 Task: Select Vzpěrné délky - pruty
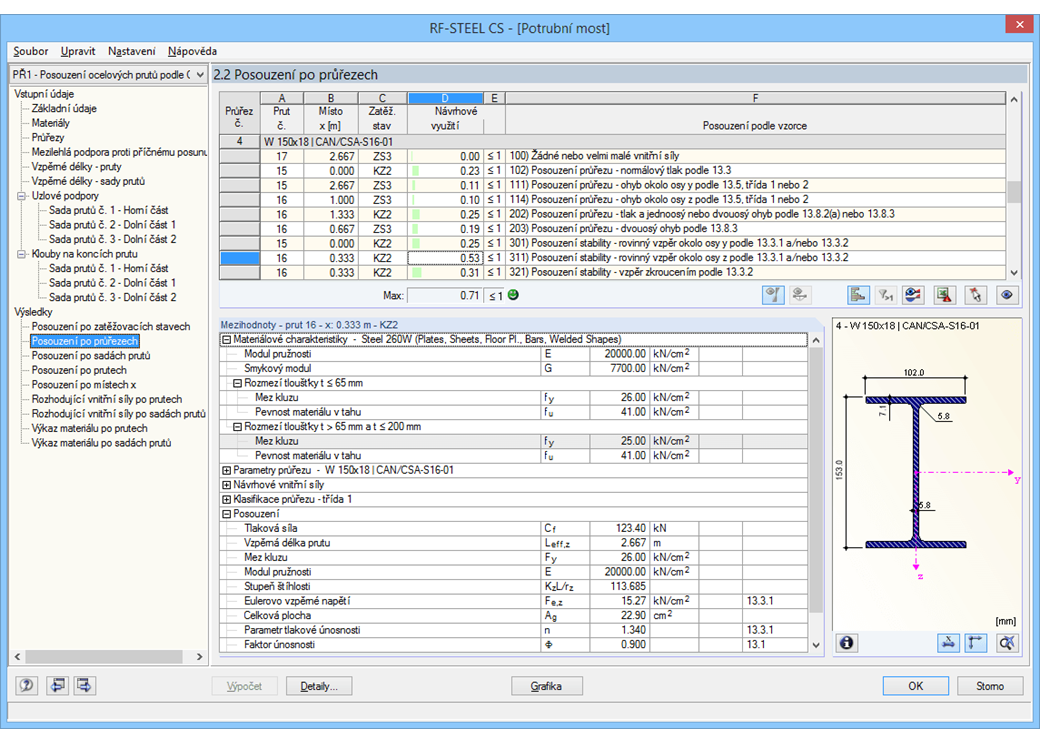coord(76,167)
